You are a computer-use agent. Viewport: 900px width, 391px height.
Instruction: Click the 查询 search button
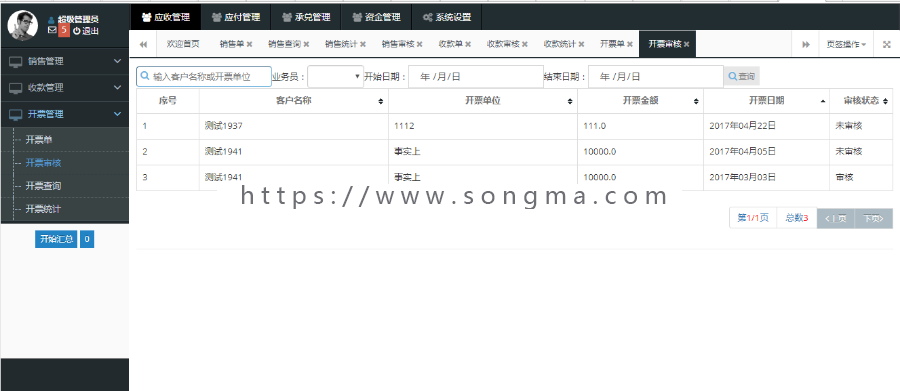coord(742,76)
